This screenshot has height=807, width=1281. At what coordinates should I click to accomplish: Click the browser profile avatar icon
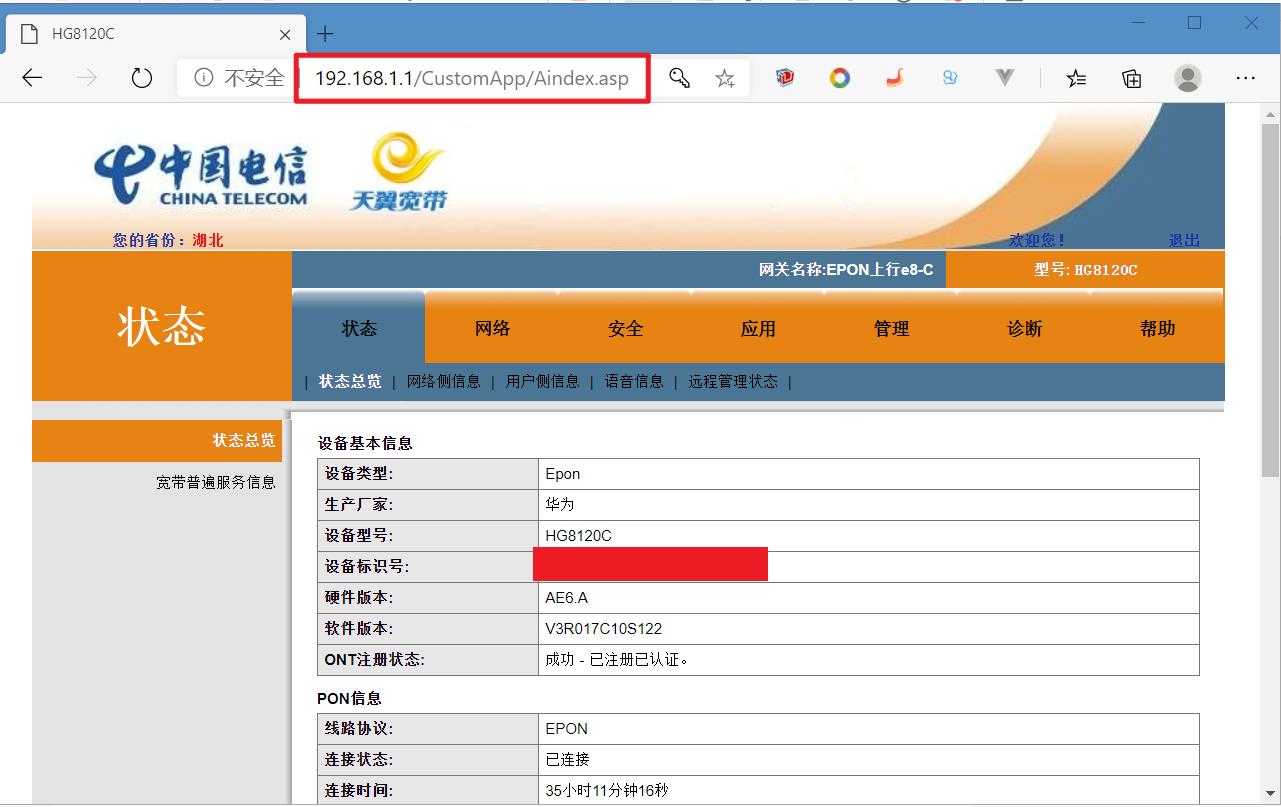pyautogui.click(x=1188, y=77)
